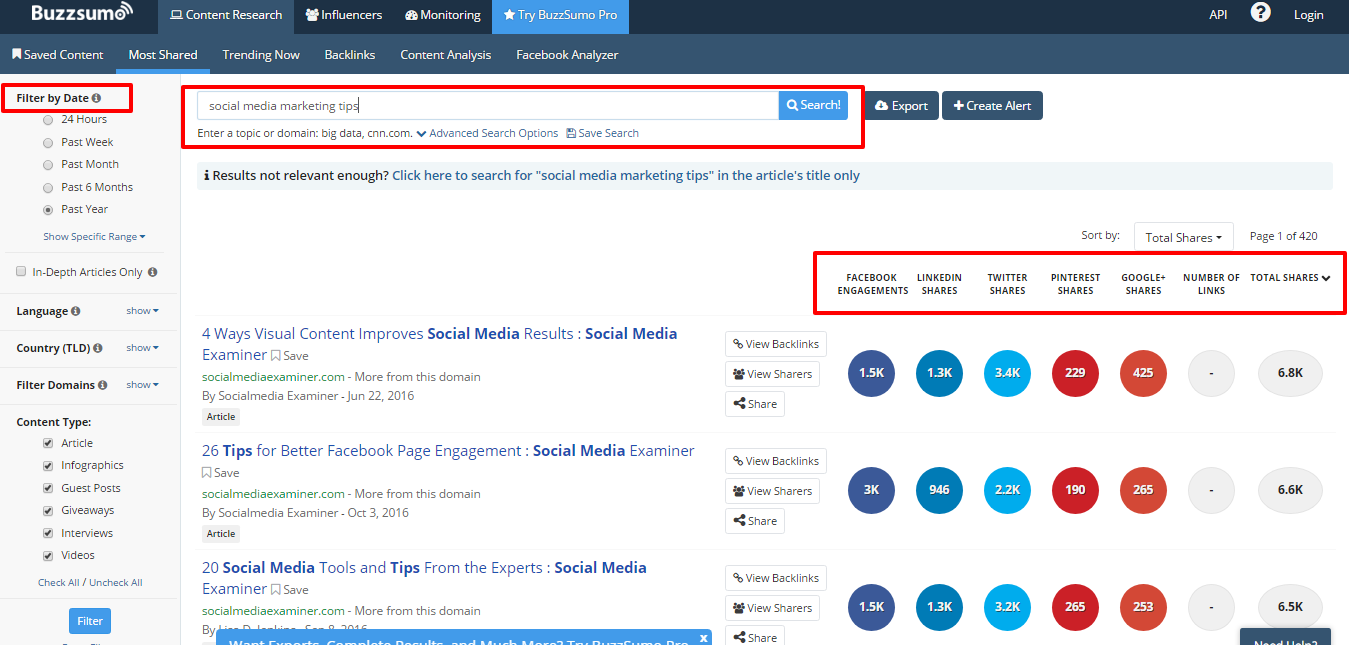This screenshot has width=1349, height=645.
Task: Click the Create Alert button
Action: (992, 105)
